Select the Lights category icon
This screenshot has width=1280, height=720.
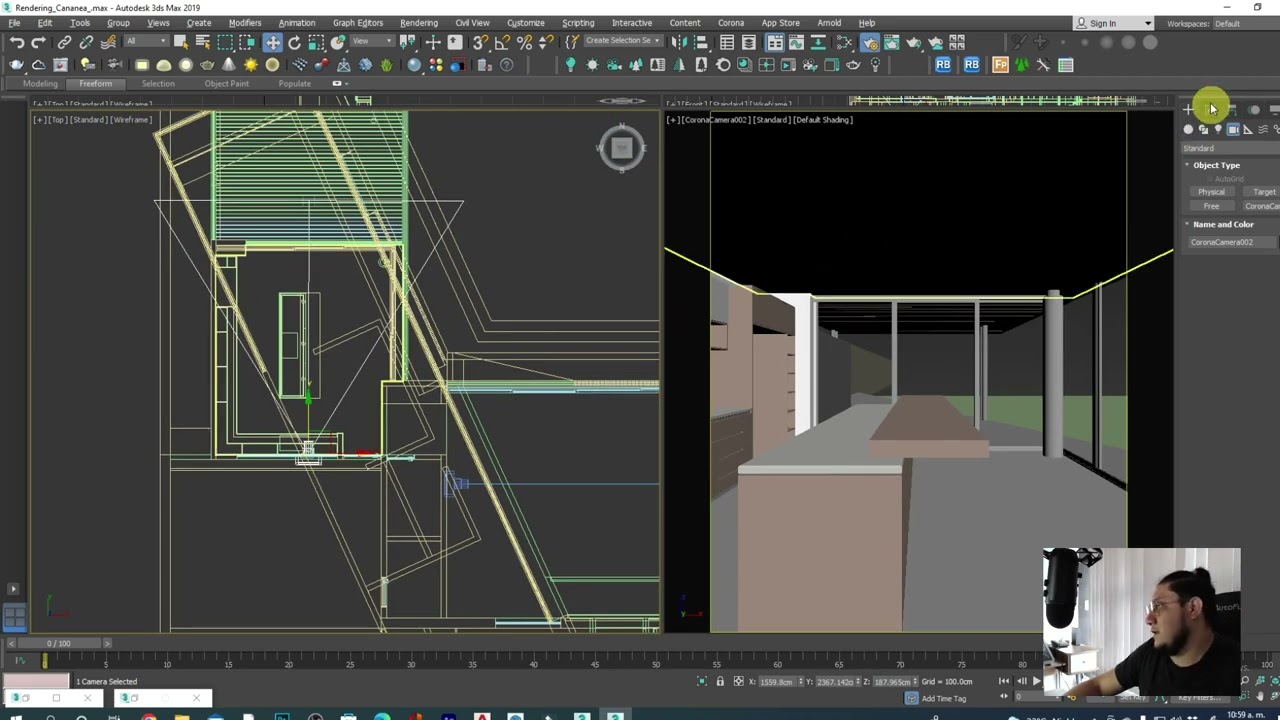pyautogui.click(x=1218, y=130)
